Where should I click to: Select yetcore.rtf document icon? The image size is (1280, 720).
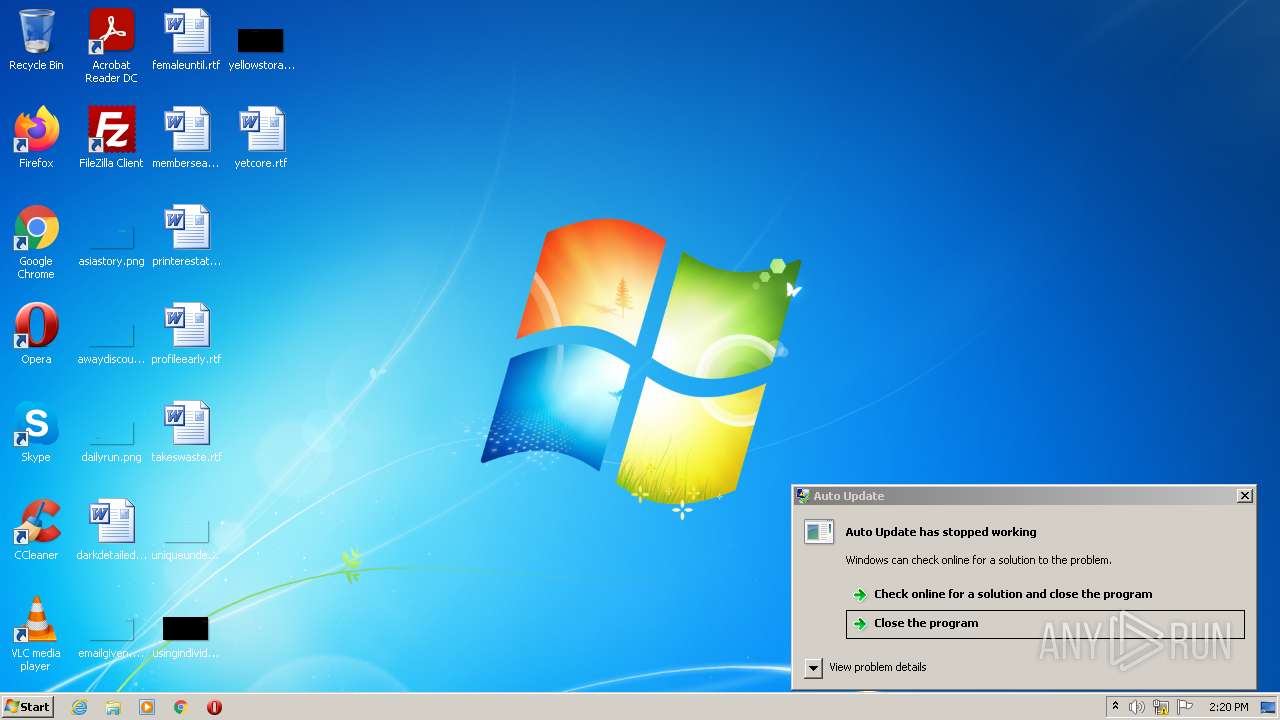[261, 138]
